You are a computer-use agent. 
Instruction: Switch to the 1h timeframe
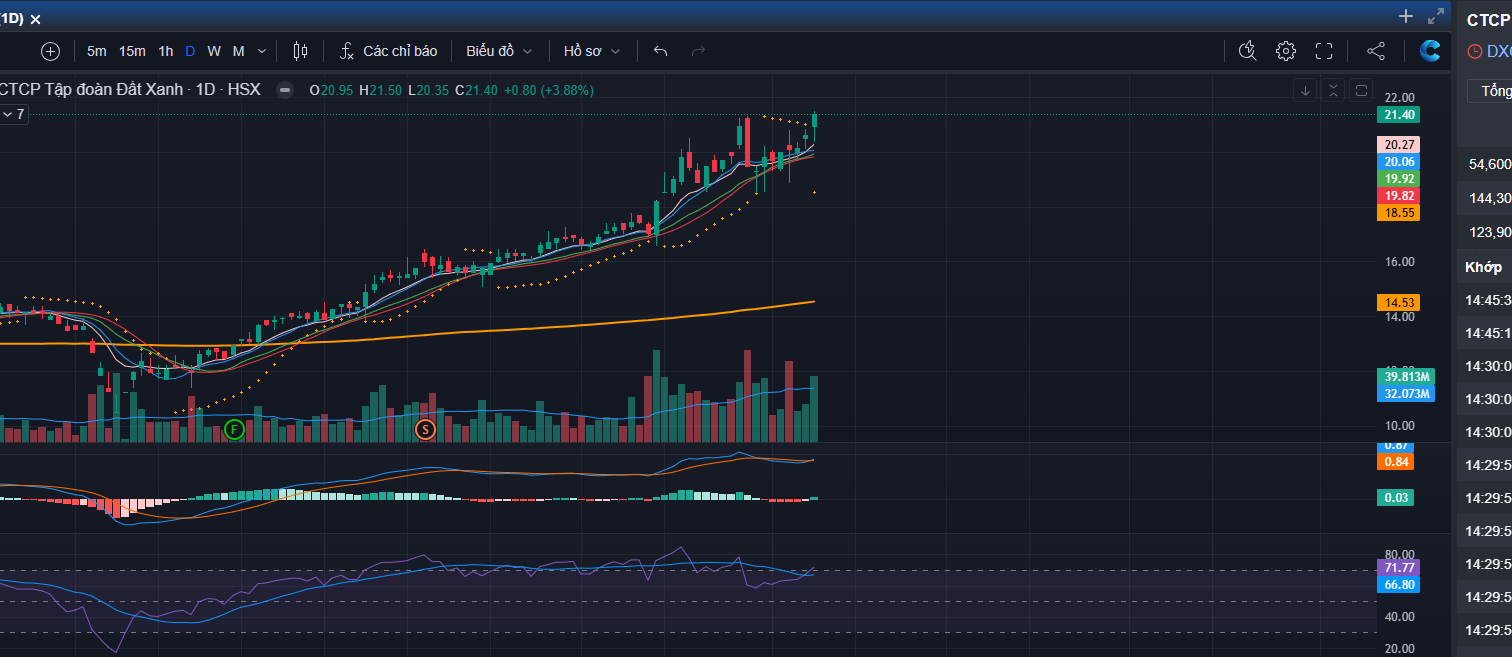[x=165, y=51]
